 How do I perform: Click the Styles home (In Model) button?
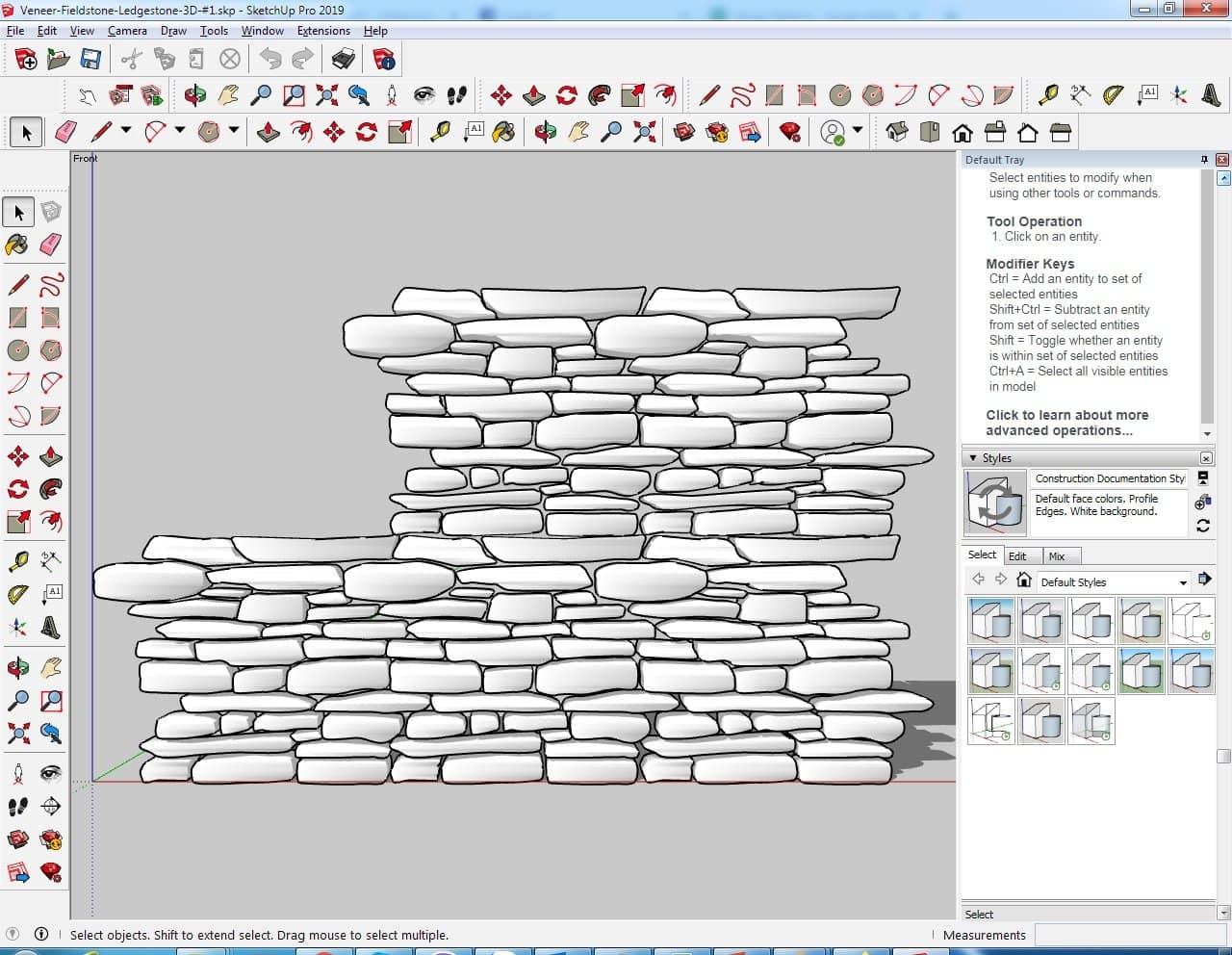pyautogui.click(x=1024, y=581)
